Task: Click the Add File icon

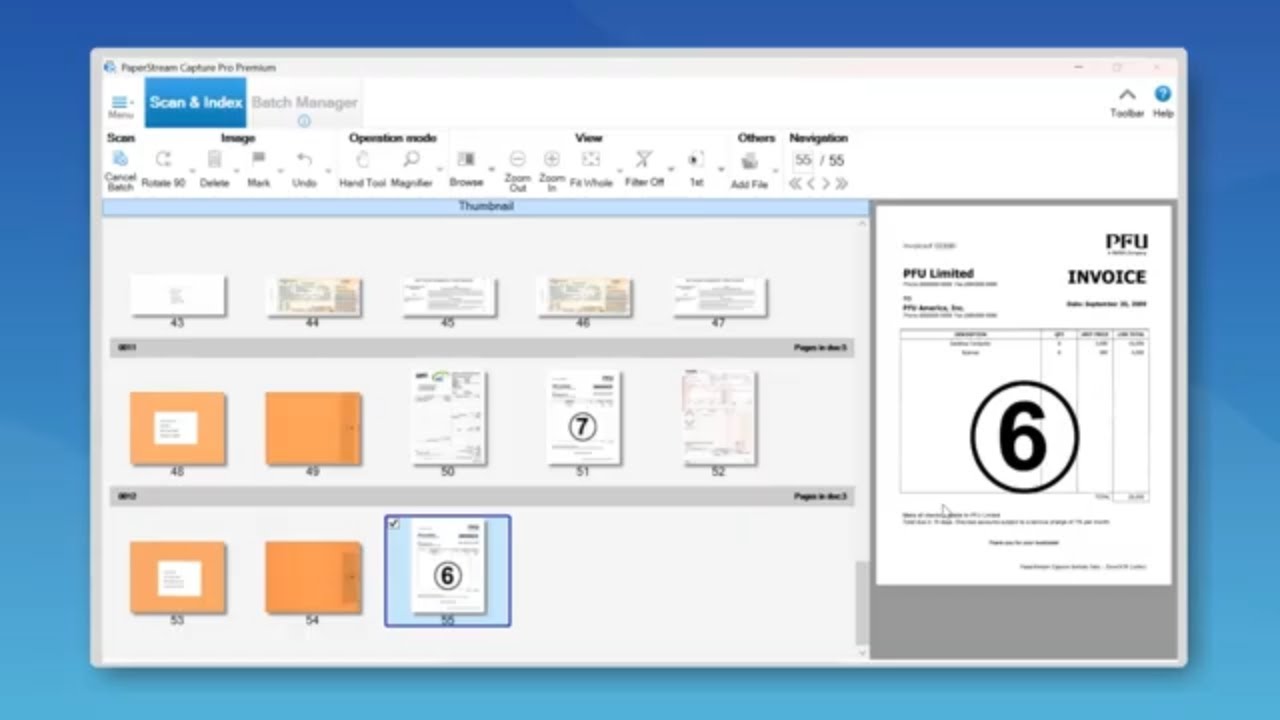Action: tap(749, 161)
